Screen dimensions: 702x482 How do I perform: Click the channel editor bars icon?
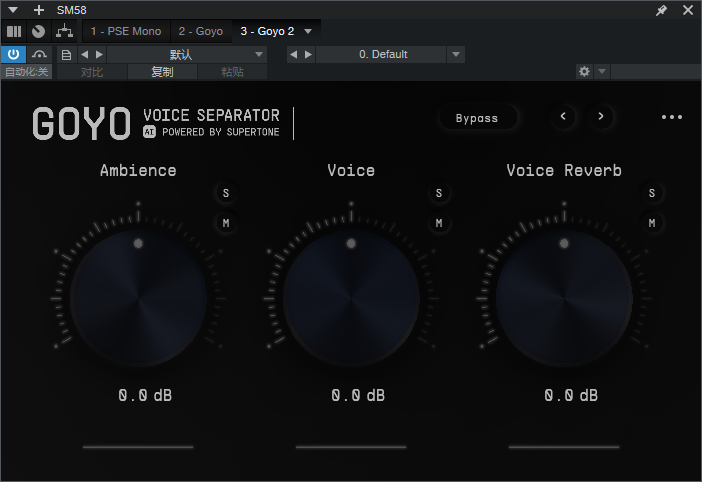(x=14, y=31)
